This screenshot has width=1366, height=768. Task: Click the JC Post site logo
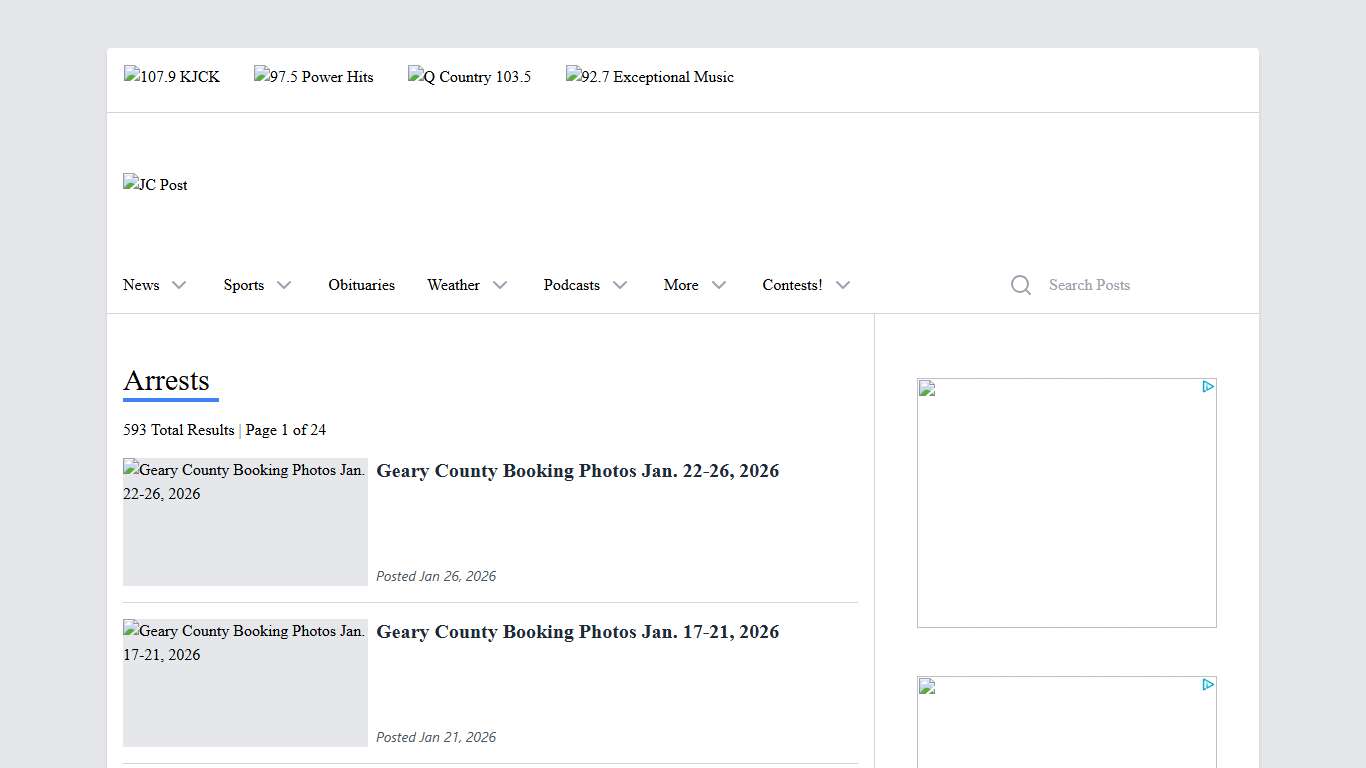click(x=156, y=185)
